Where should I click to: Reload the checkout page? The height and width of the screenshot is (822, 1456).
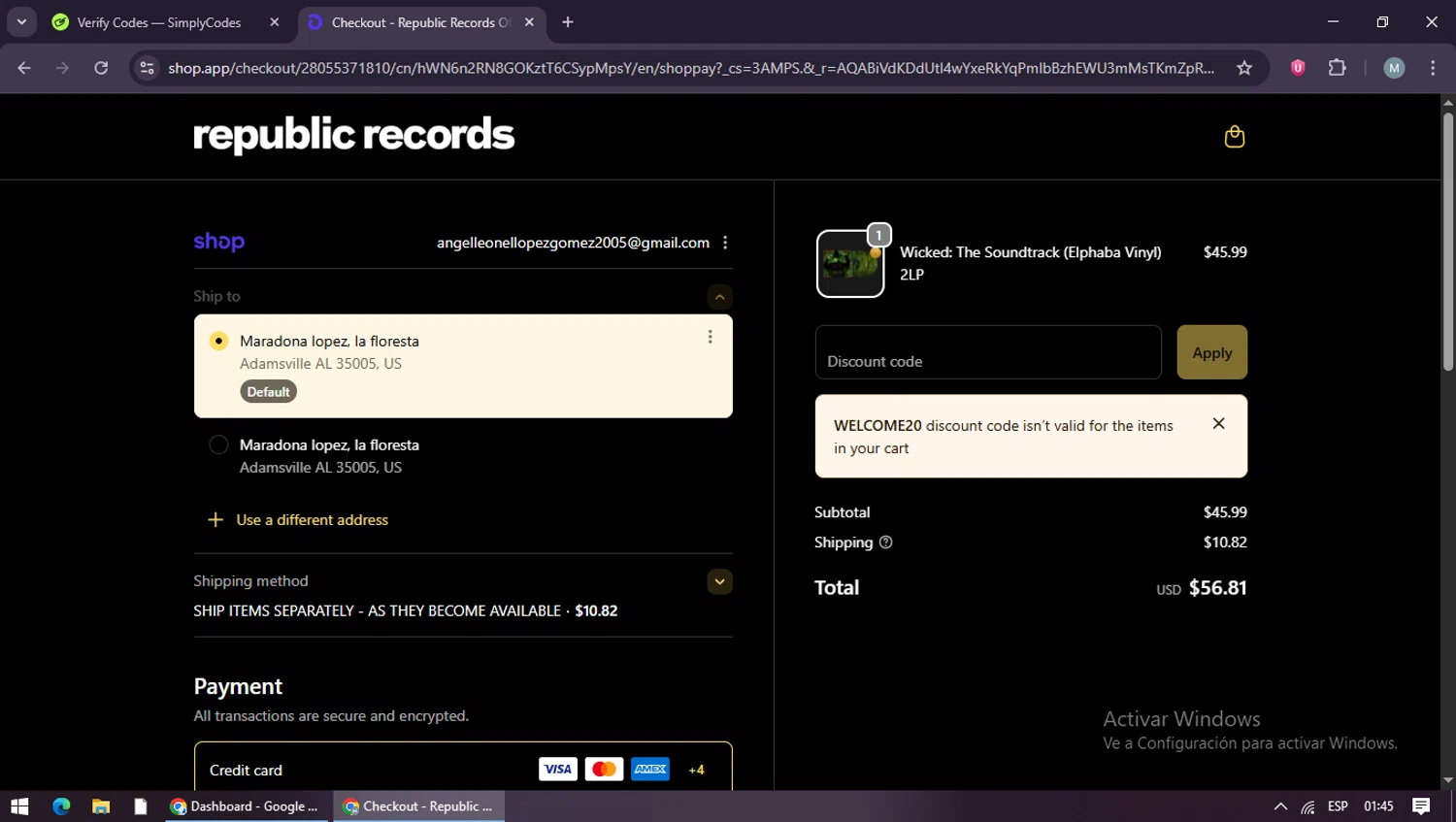coord(101,68)
